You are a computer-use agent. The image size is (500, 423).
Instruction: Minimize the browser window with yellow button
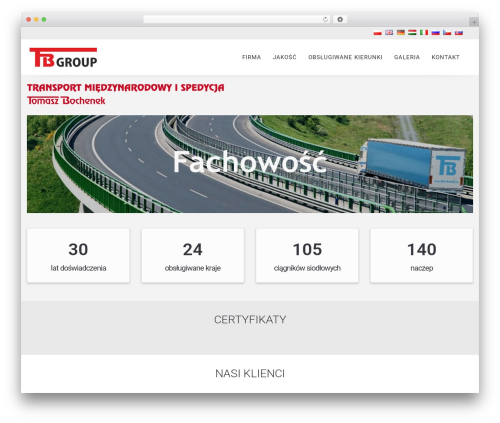[36, 19]
